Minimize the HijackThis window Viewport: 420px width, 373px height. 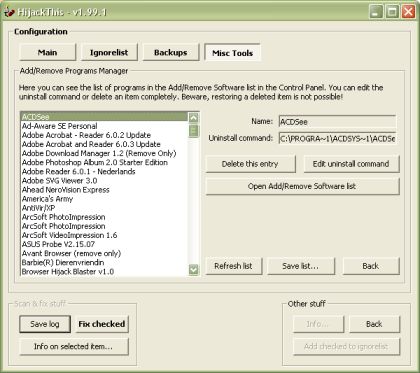point(376,12)
